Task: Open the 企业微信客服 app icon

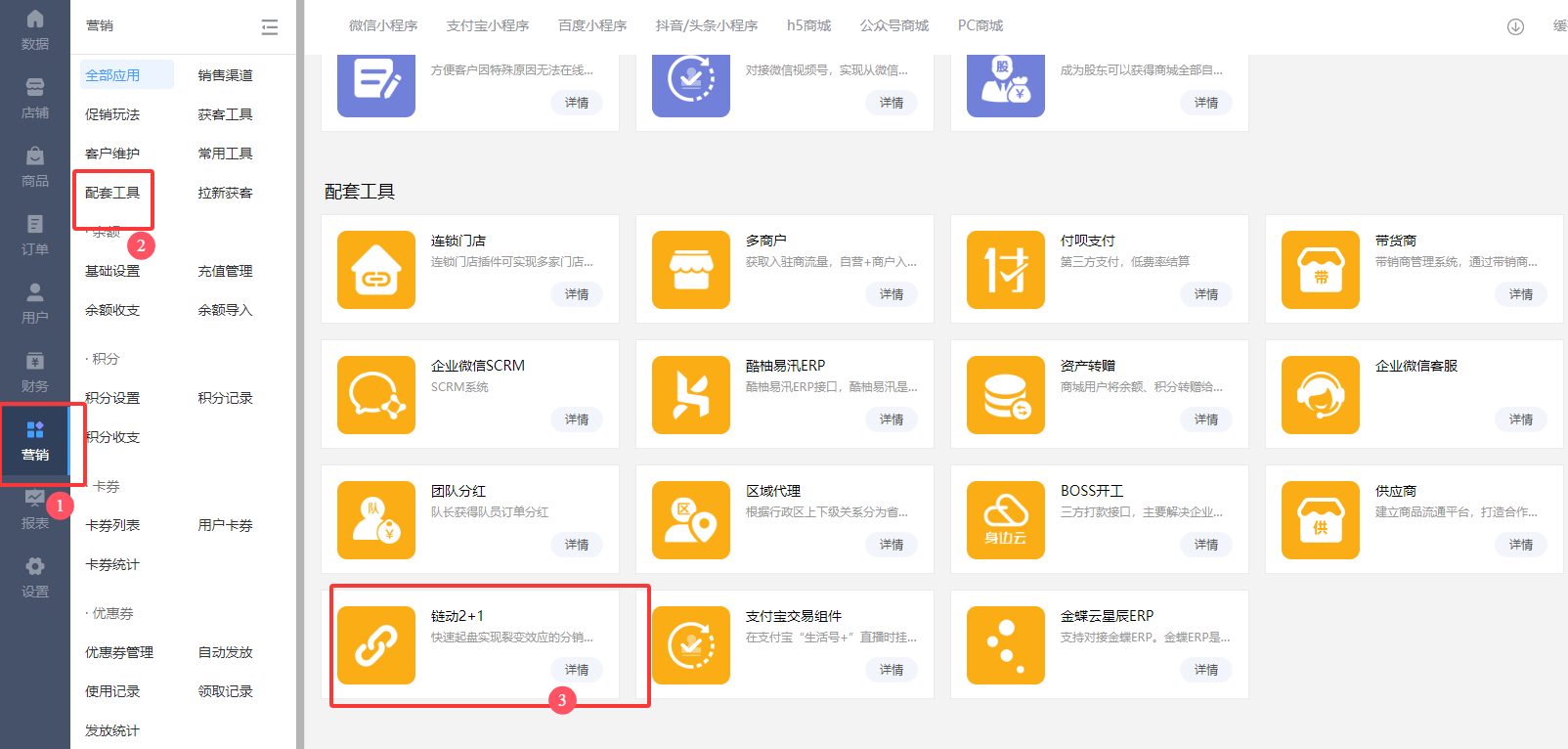Action: [1321, 395]
